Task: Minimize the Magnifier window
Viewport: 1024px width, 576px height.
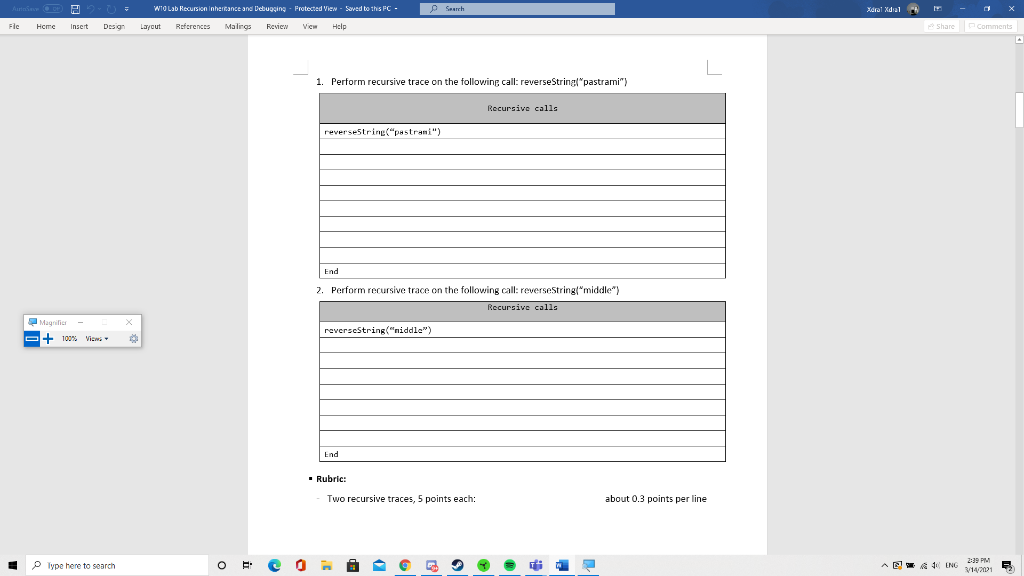Action: 80,322
